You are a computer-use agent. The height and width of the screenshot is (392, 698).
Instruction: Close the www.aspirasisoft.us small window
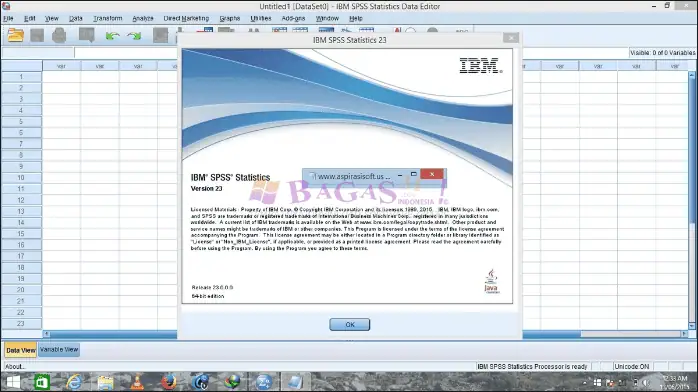tap(432, 174)
